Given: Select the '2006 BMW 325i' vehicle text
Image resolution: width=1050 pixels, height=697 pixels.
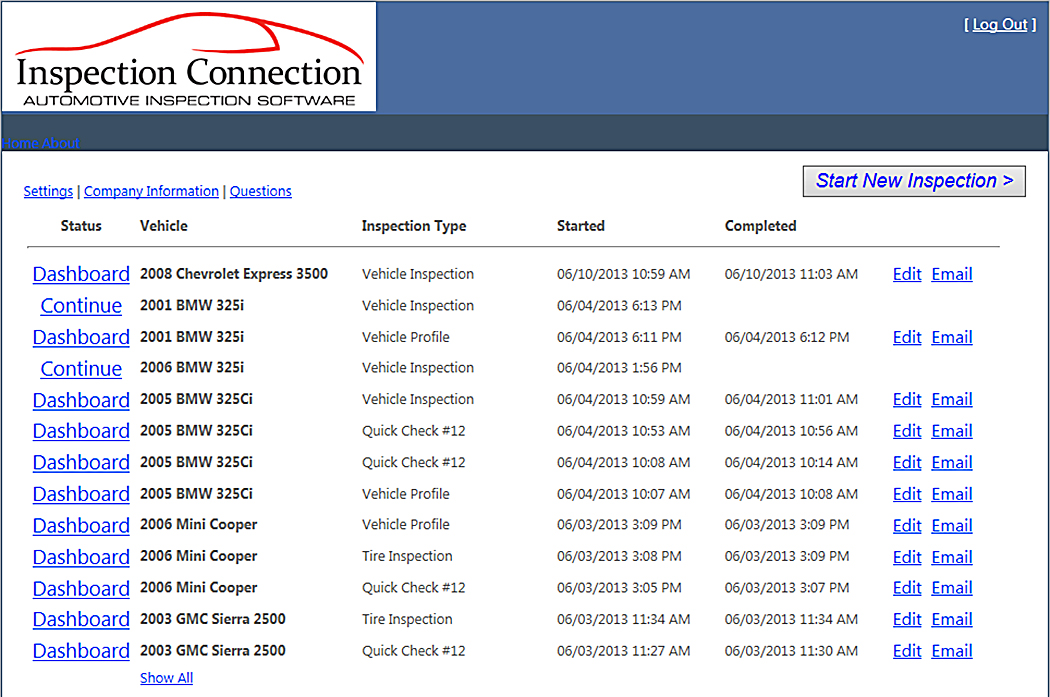Looking at the screenshot, I should (x=192, y=368).
